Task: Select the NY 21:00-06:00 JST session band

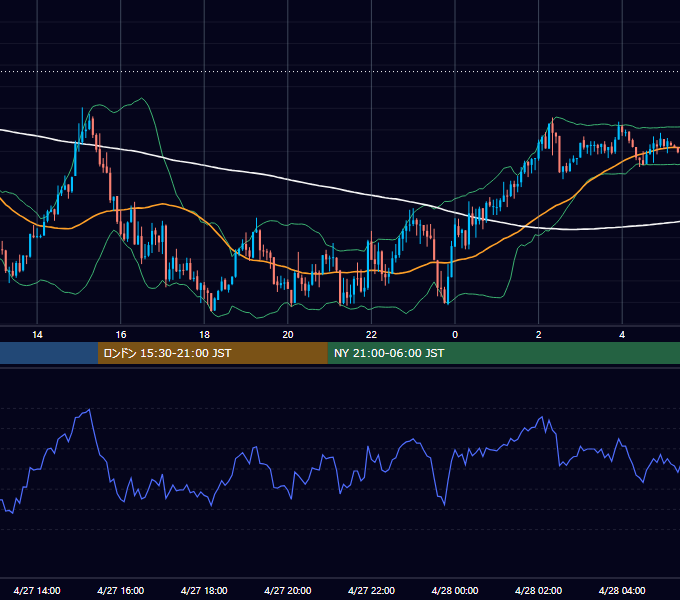Action: tap(503, 353)
